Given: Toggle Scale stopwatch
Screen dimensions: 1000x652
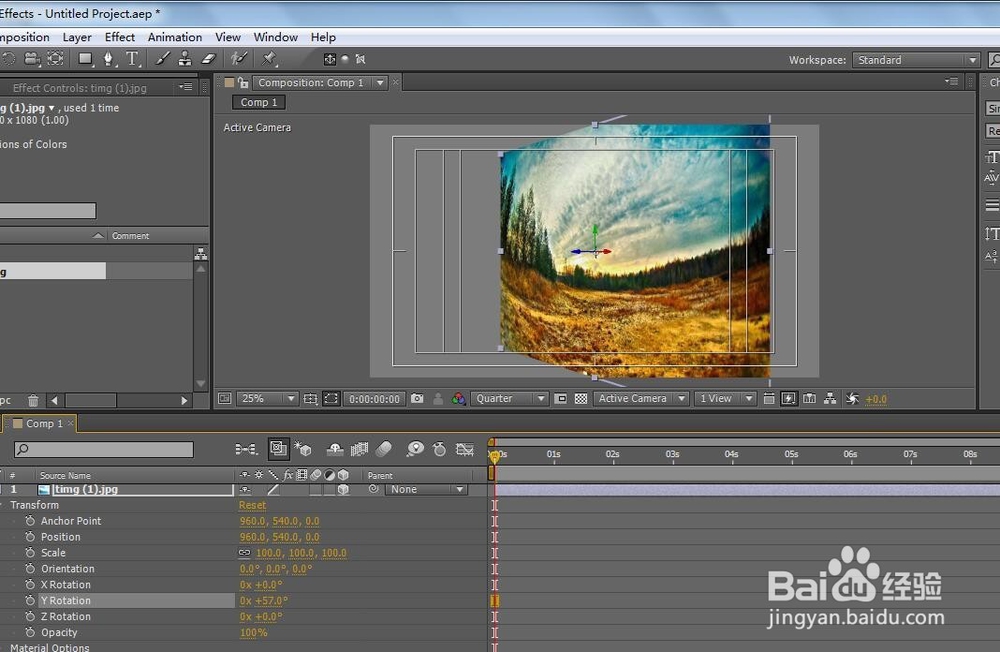Looking at the screenshot, I should coord(30,552).
